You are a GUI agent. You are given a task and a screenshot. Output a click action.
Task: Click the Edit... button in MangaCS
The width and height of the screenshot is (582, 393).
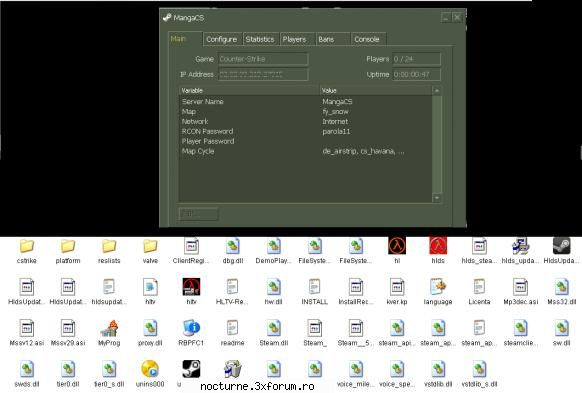pyautogui.click(x=199, y=214)
